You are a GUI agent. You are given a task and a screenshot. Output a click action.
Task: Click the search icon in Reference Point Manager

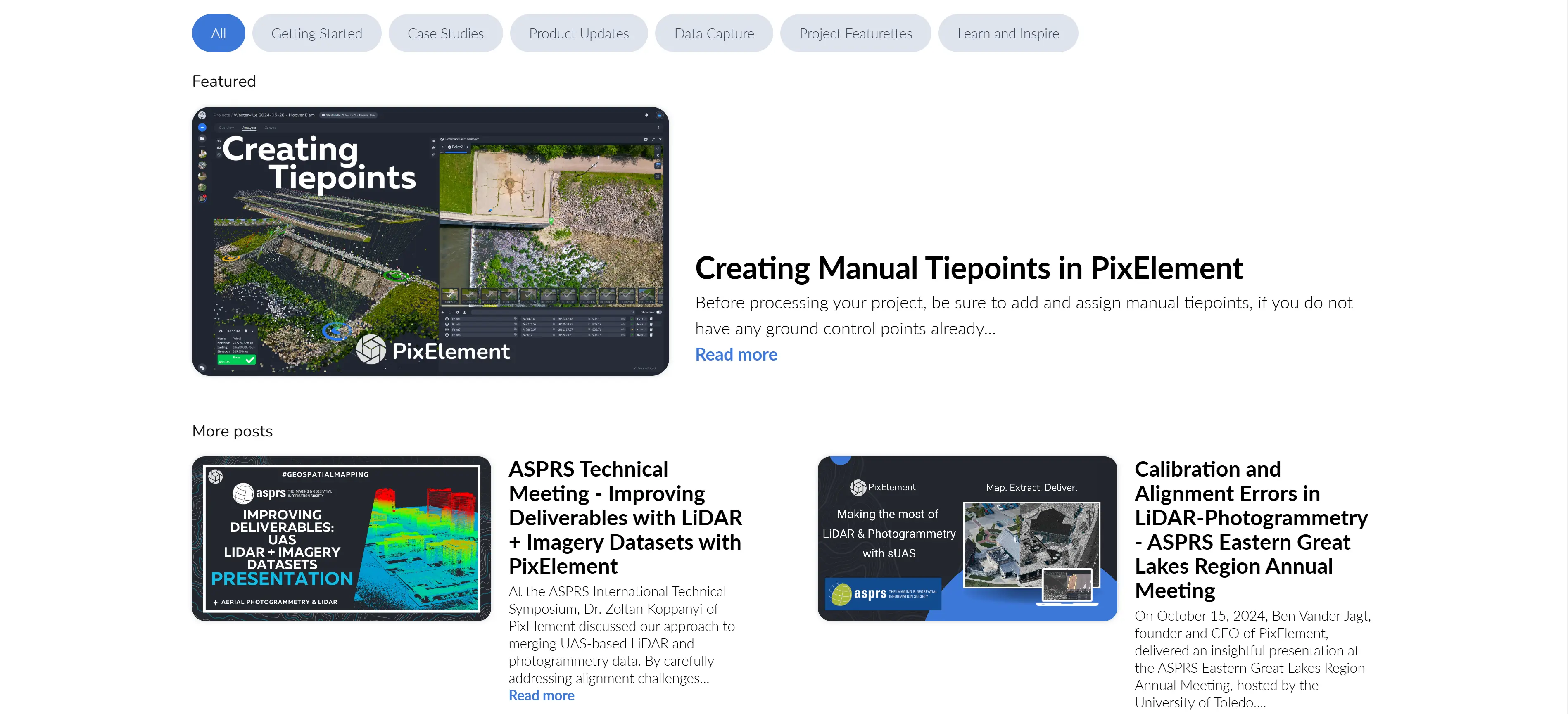coord(633,312)
